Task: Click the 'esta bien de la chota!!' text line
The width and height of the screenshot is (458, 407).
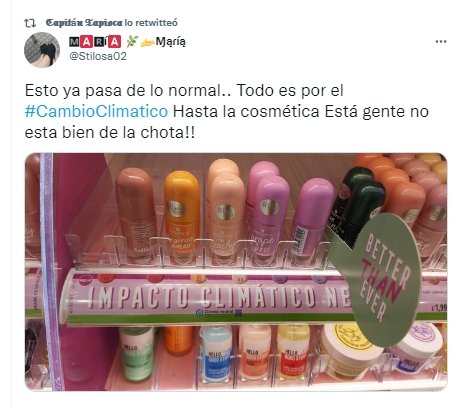Action: [x=110, y=132]
